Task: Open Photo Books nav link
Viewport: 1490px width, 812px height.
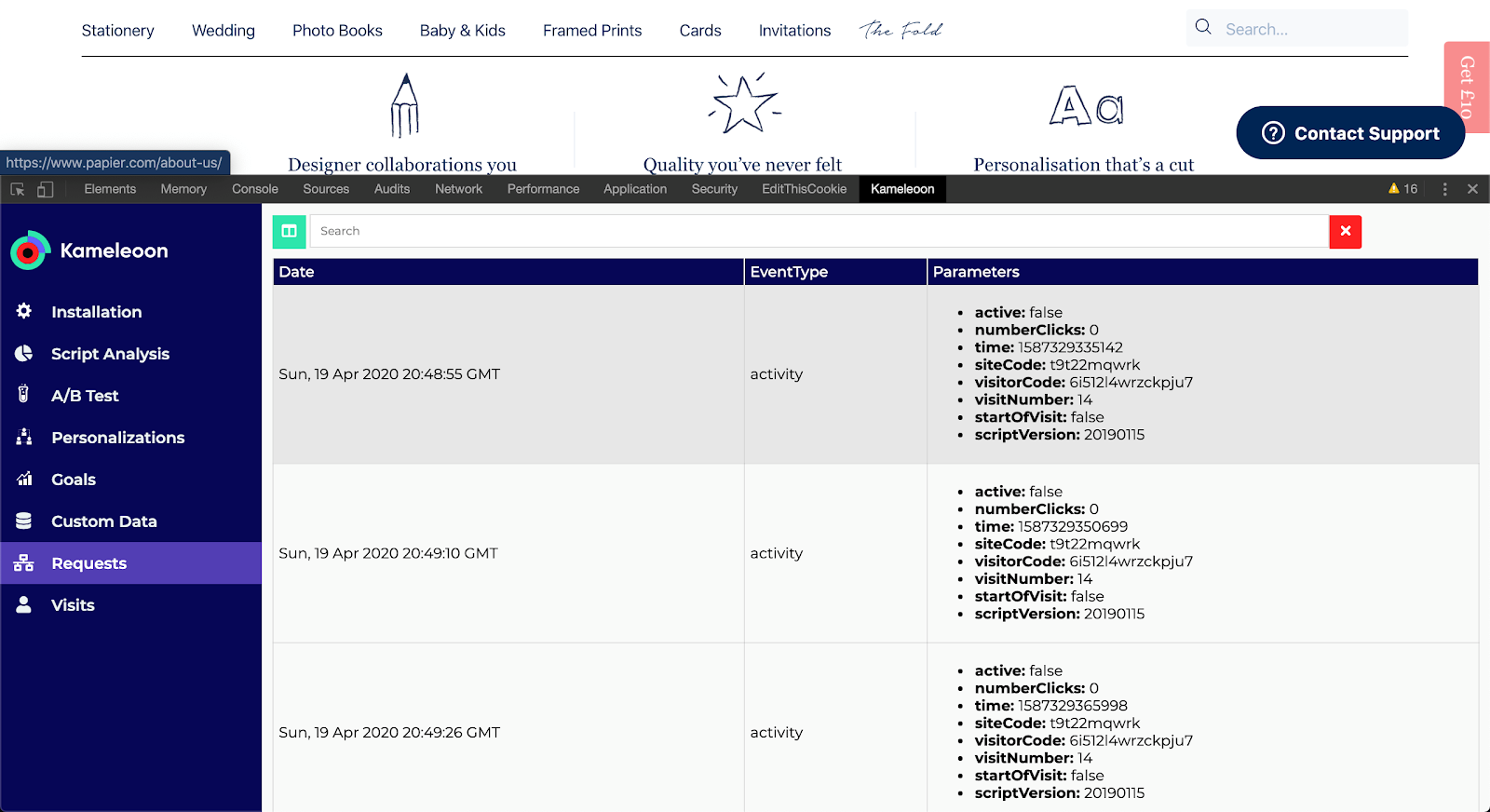Action: click(x=337, y=30)
